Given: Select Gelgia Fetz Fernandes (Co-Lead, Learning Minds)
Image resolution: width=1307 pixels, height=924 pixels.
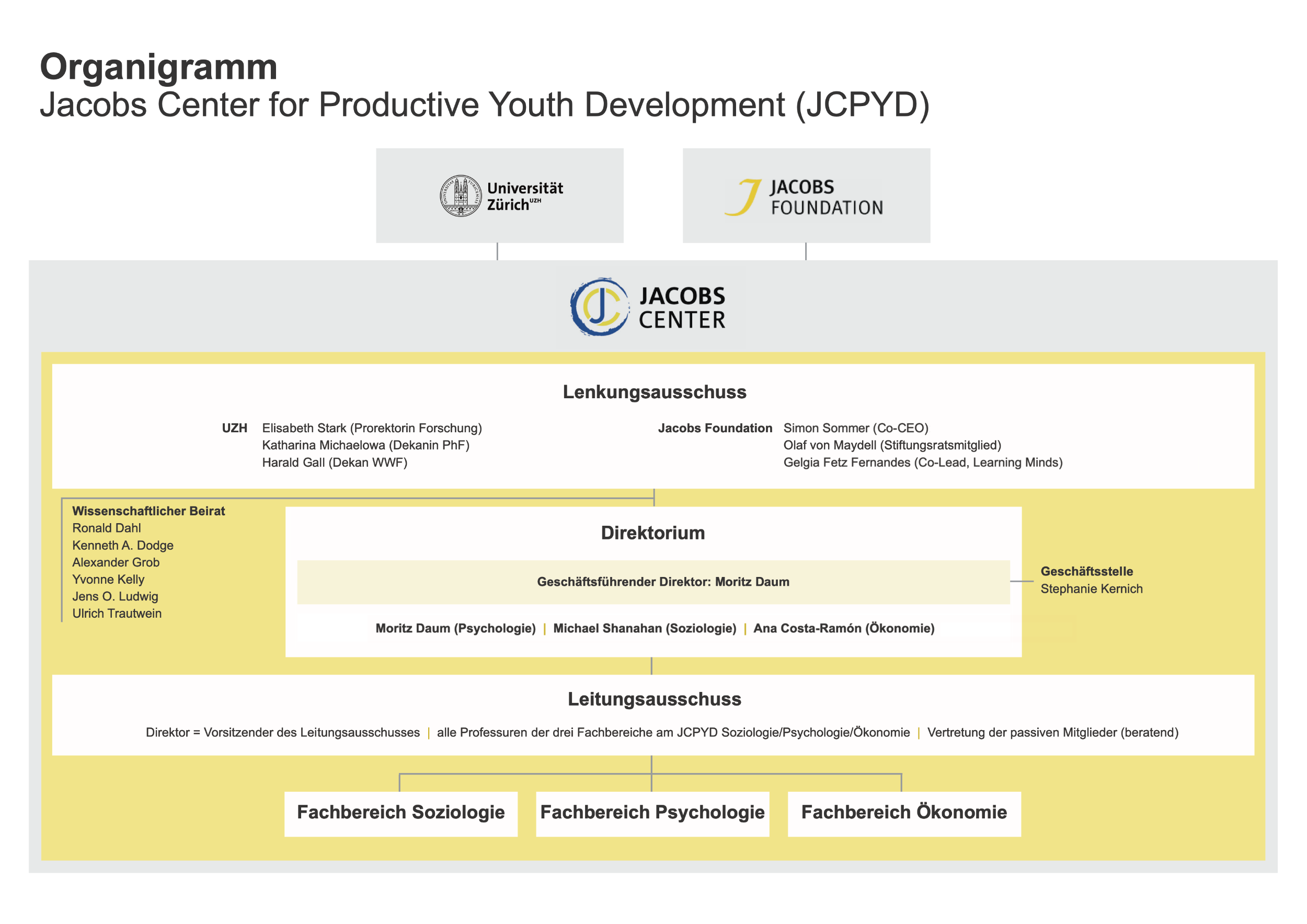Looking at the screenshot, I should point(923,462).
